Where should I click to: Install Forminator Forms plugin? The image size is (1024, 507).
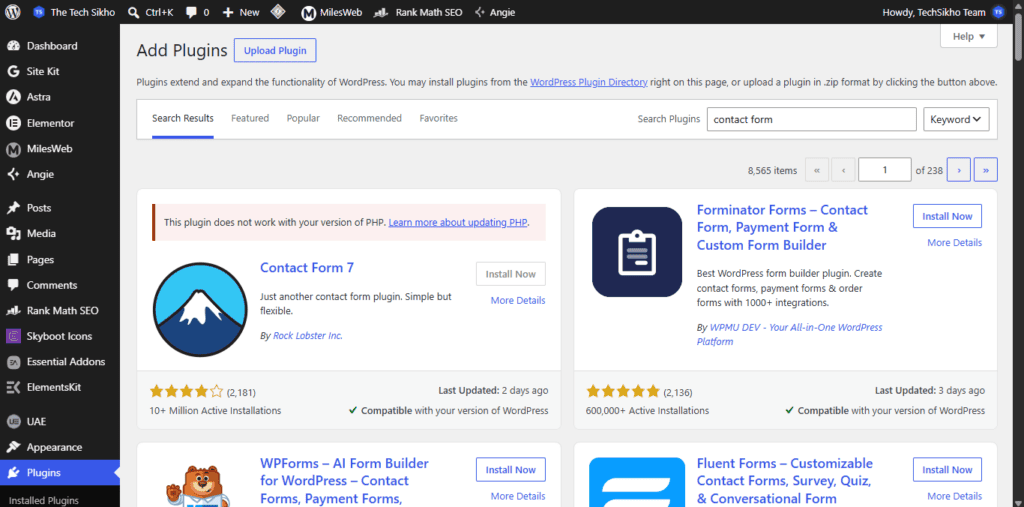[947, 216]
